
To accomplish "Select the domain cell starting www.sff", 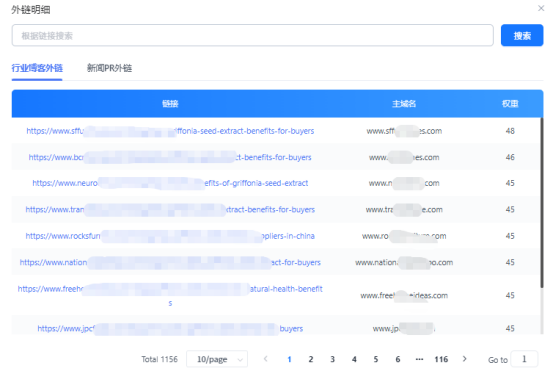I will [404, 131].
